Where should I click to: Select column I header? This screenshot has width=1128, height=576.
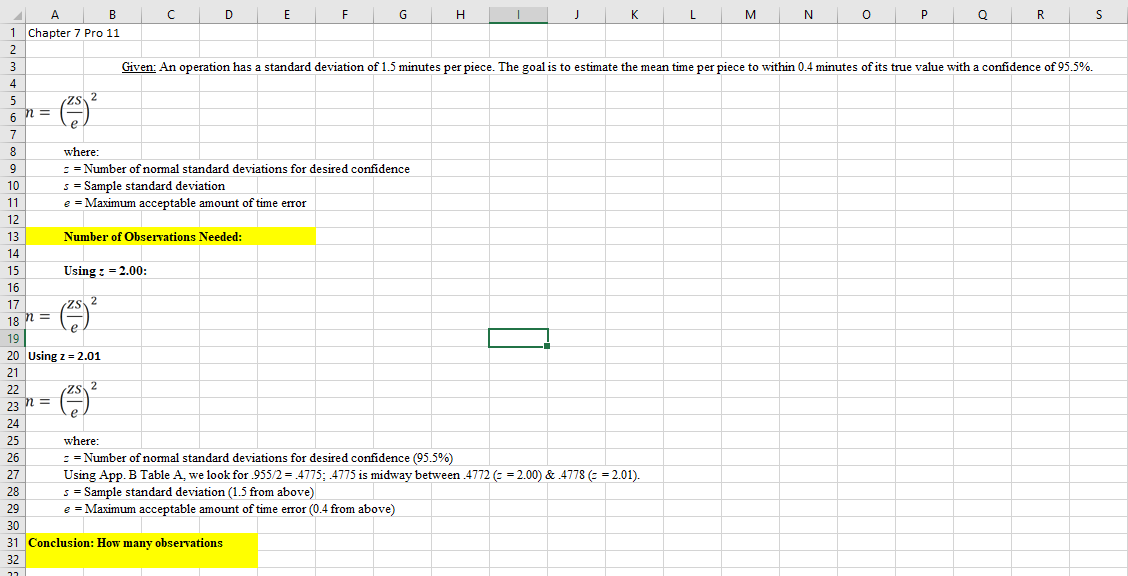click(519, 14)
